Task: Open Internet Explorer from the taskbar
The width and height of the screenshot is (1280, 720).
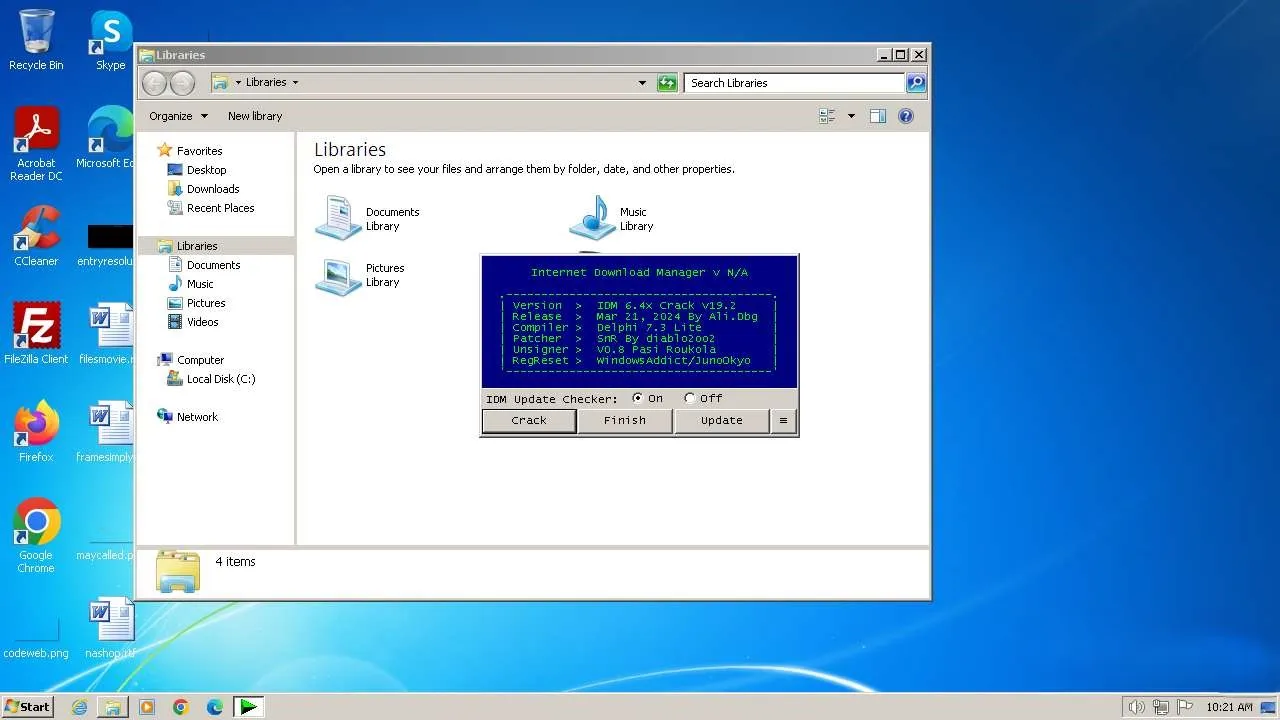Action: (x=79, y=707)
